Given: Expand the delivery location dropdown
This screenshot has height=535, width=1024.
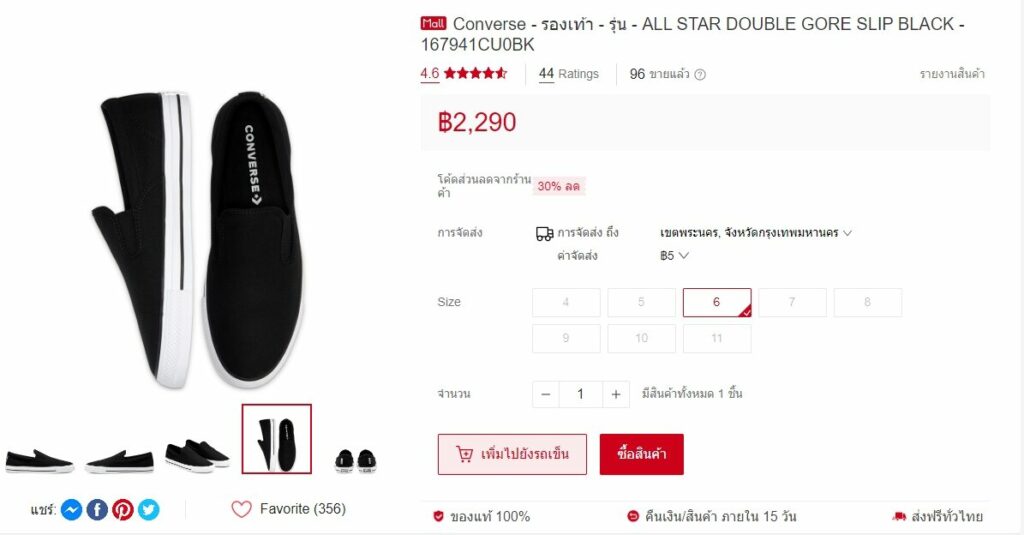Looking at the screenshot, I should tap(756, 233).
